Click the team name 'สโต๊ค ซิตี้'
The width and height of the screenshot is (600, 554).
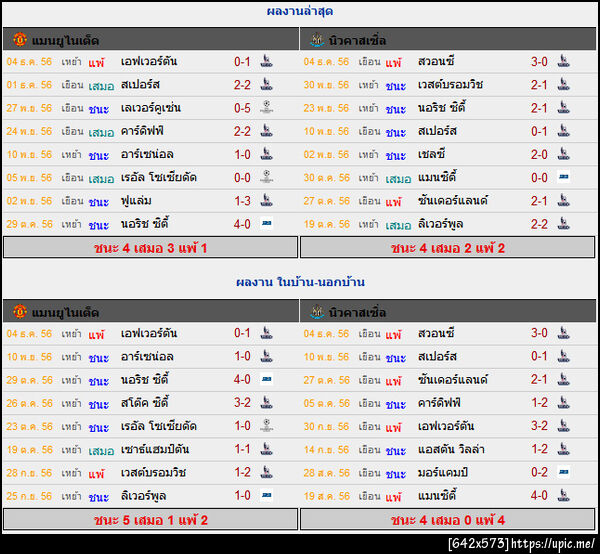(145, 402)
